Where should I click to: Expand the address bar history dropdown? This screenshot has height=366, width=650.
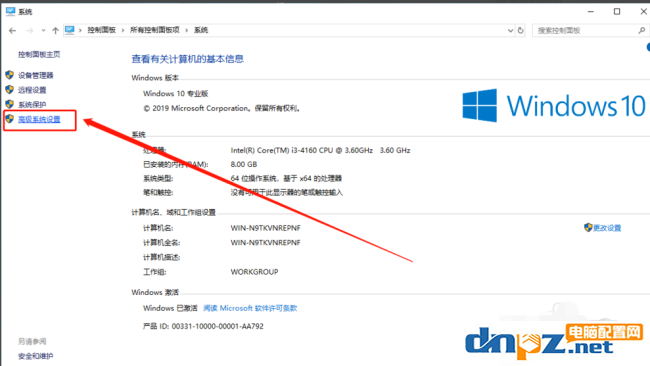click(510, 30)
